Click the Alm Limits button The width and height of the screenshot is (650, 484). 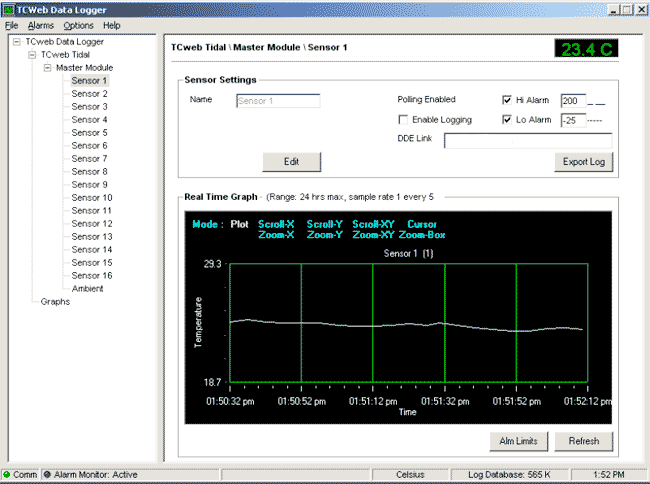click(518, 441)
